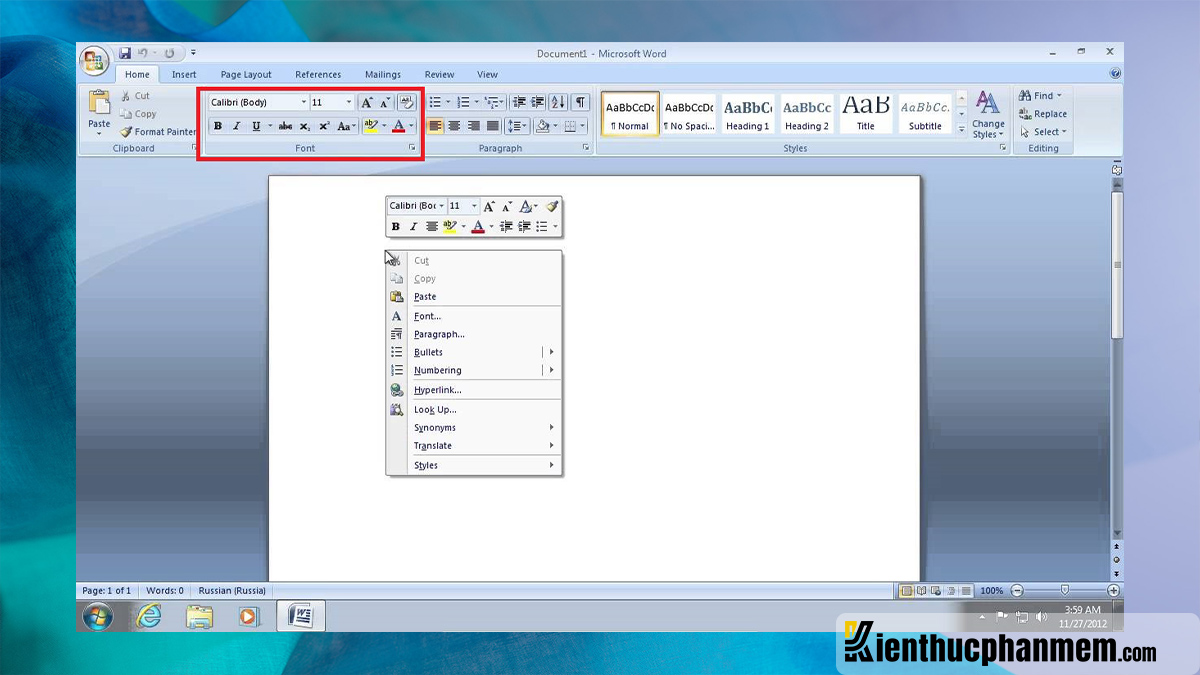Click the Paste clipboard icon in the ribbon
Viewport: 1200px width, 675px height.
pyautogui.click(x=99, y=103)
